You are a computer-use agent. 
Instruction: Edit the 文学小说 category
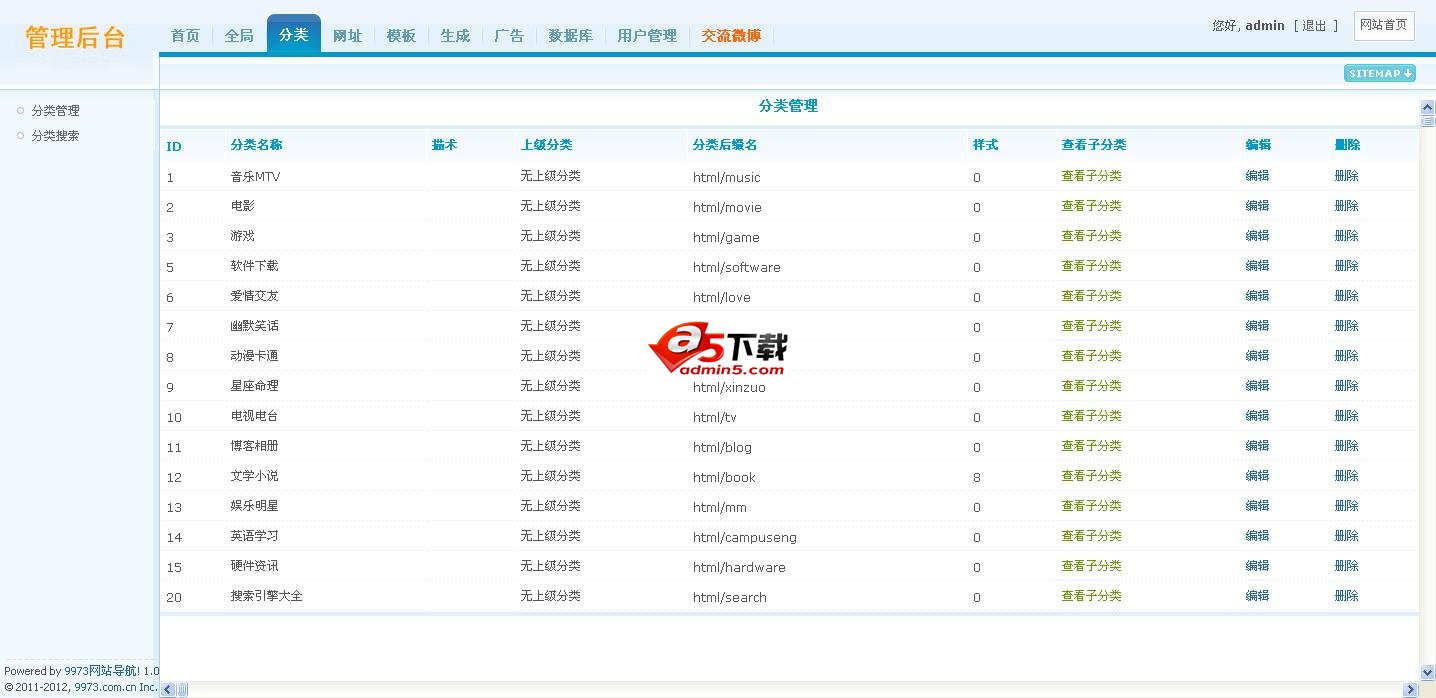coord(1257,476)
